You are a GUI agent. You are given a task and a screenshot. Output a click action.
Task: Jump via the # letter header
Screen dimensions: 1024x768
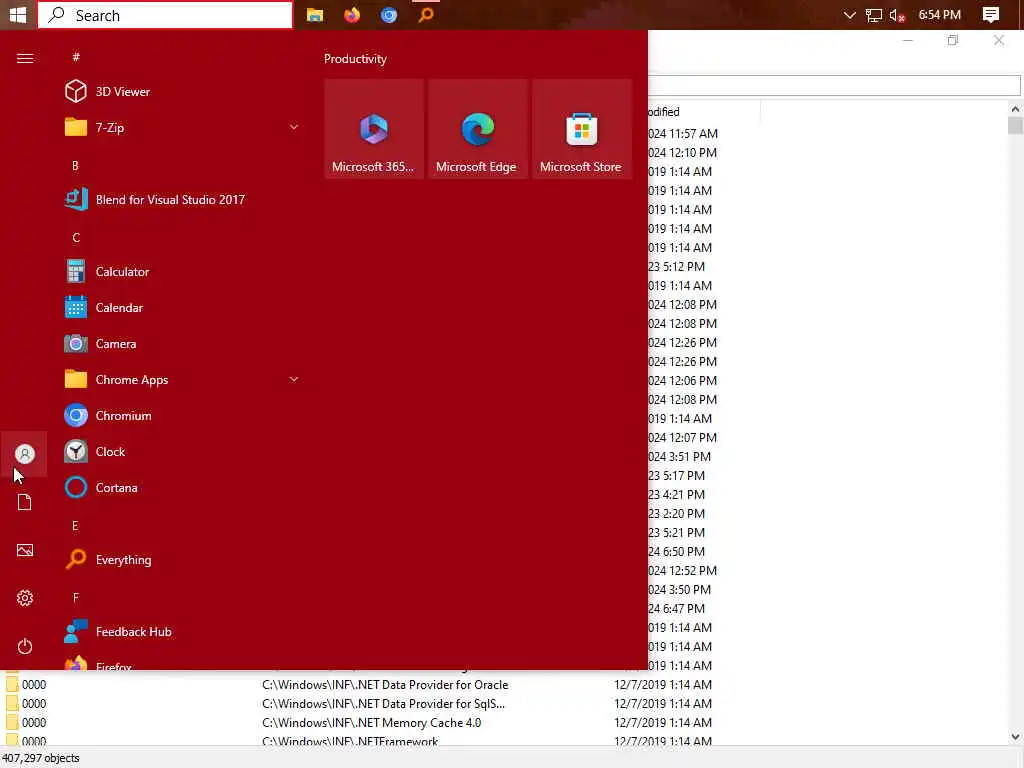click(76, 57)
